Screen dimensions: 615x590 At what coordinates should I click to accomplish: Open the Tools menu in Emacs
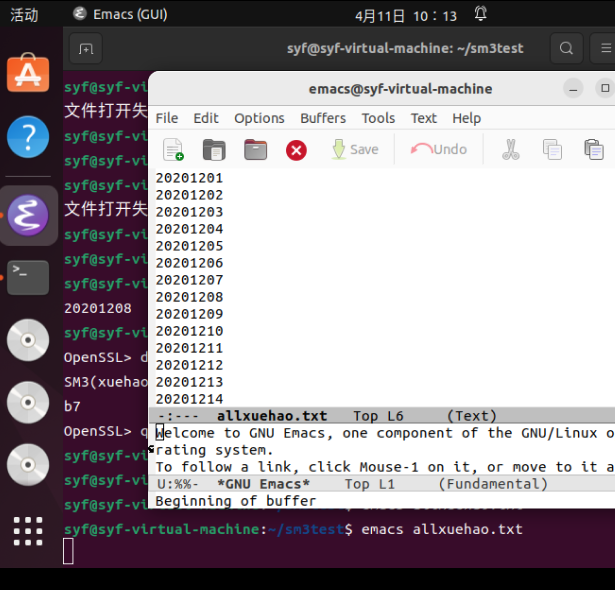[378, 118]
